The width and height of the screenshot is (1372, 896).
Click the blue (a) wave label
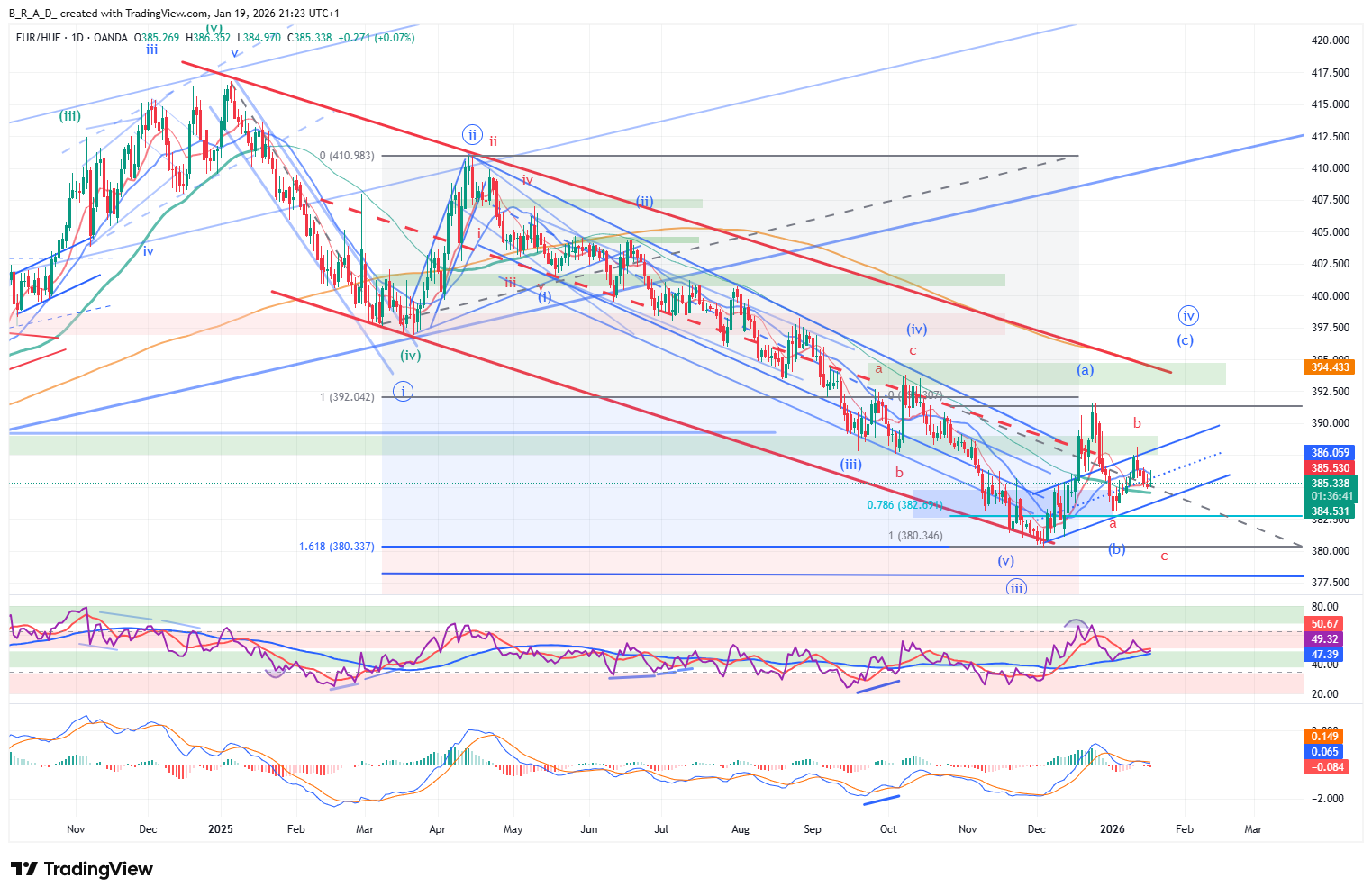point(1085,370)
